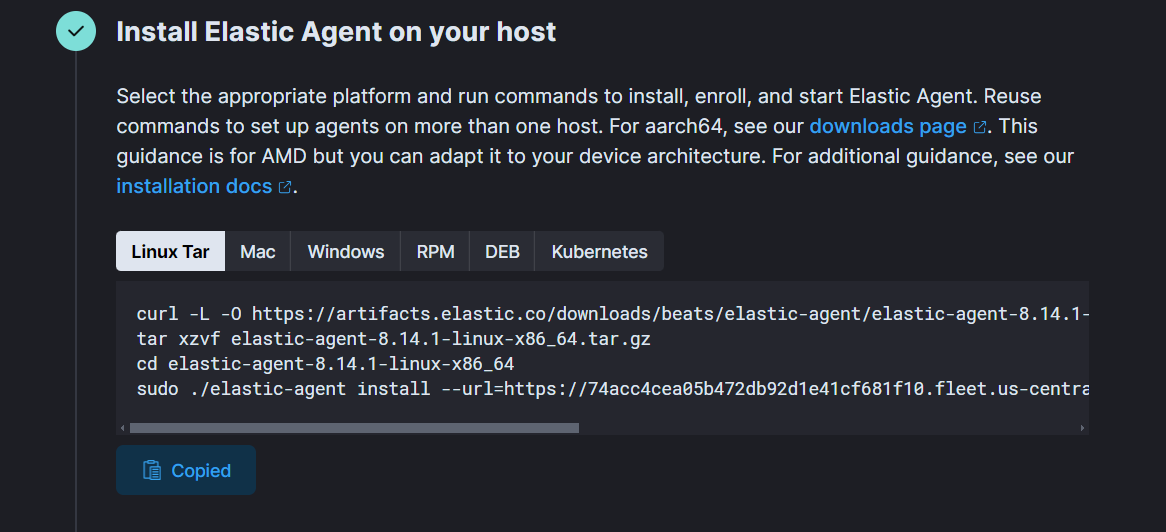1166x532 pixels.
Task: Click the cd elastic-agent-8.14.1-linux-x86_64 line
Action: coord(326,365)
